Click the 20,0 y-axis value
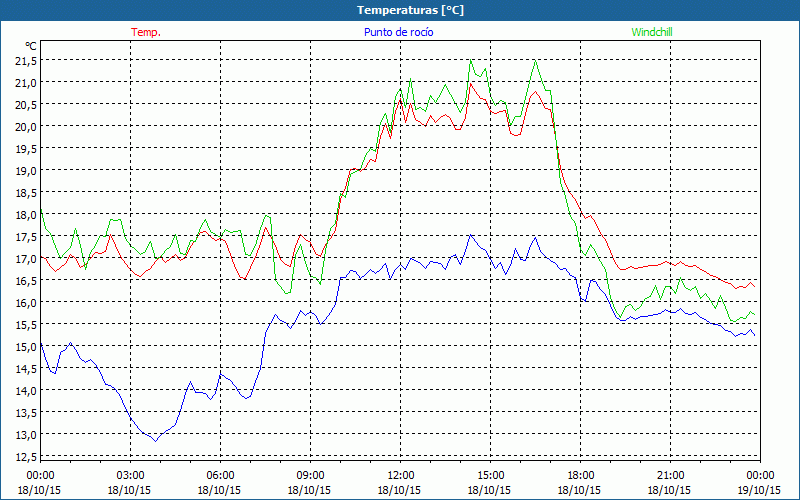The height and width of the screenshot is (500, 800). click(x=26, y=127)
